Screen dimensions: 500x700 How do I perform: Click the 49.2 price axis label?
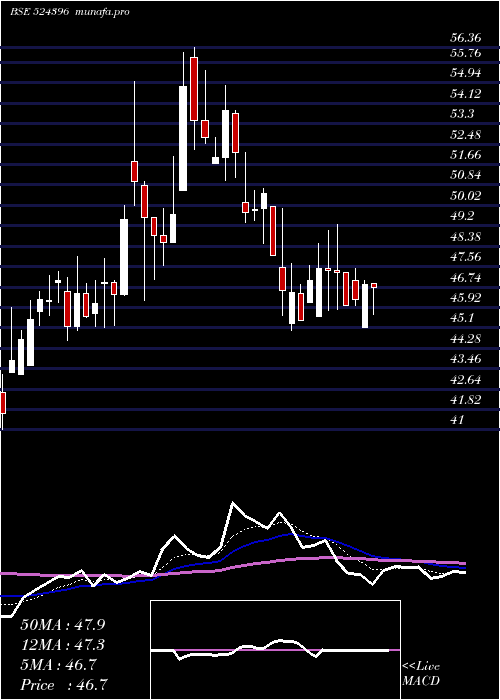(x=462, y=216)
